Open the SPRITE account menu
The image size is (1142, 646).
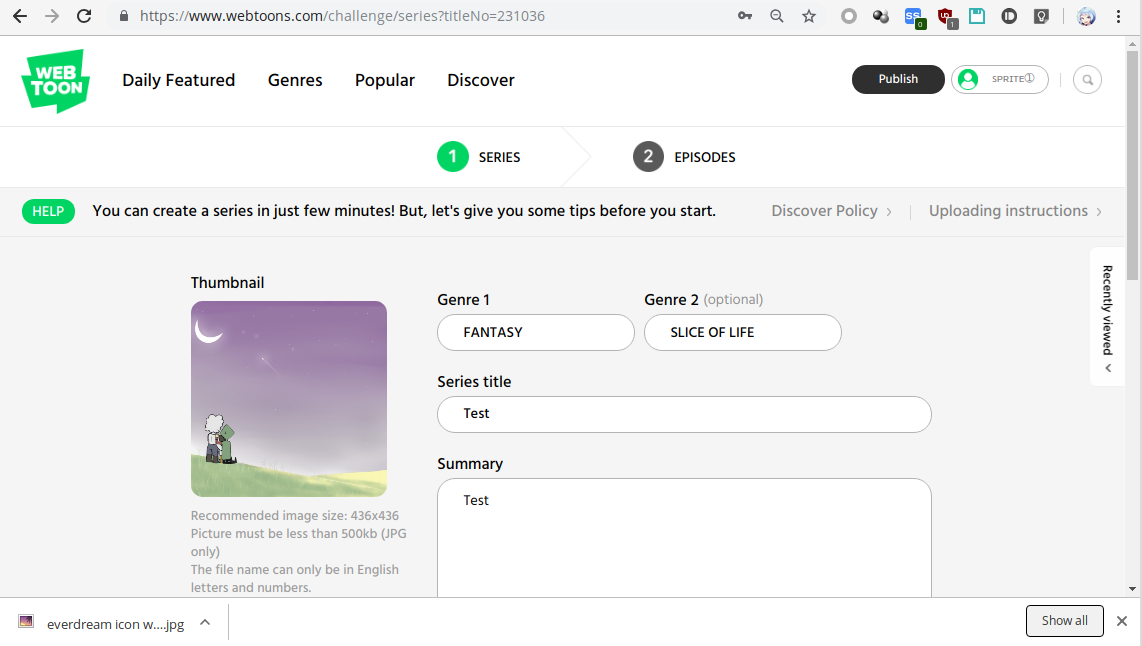tap(999, 80)
